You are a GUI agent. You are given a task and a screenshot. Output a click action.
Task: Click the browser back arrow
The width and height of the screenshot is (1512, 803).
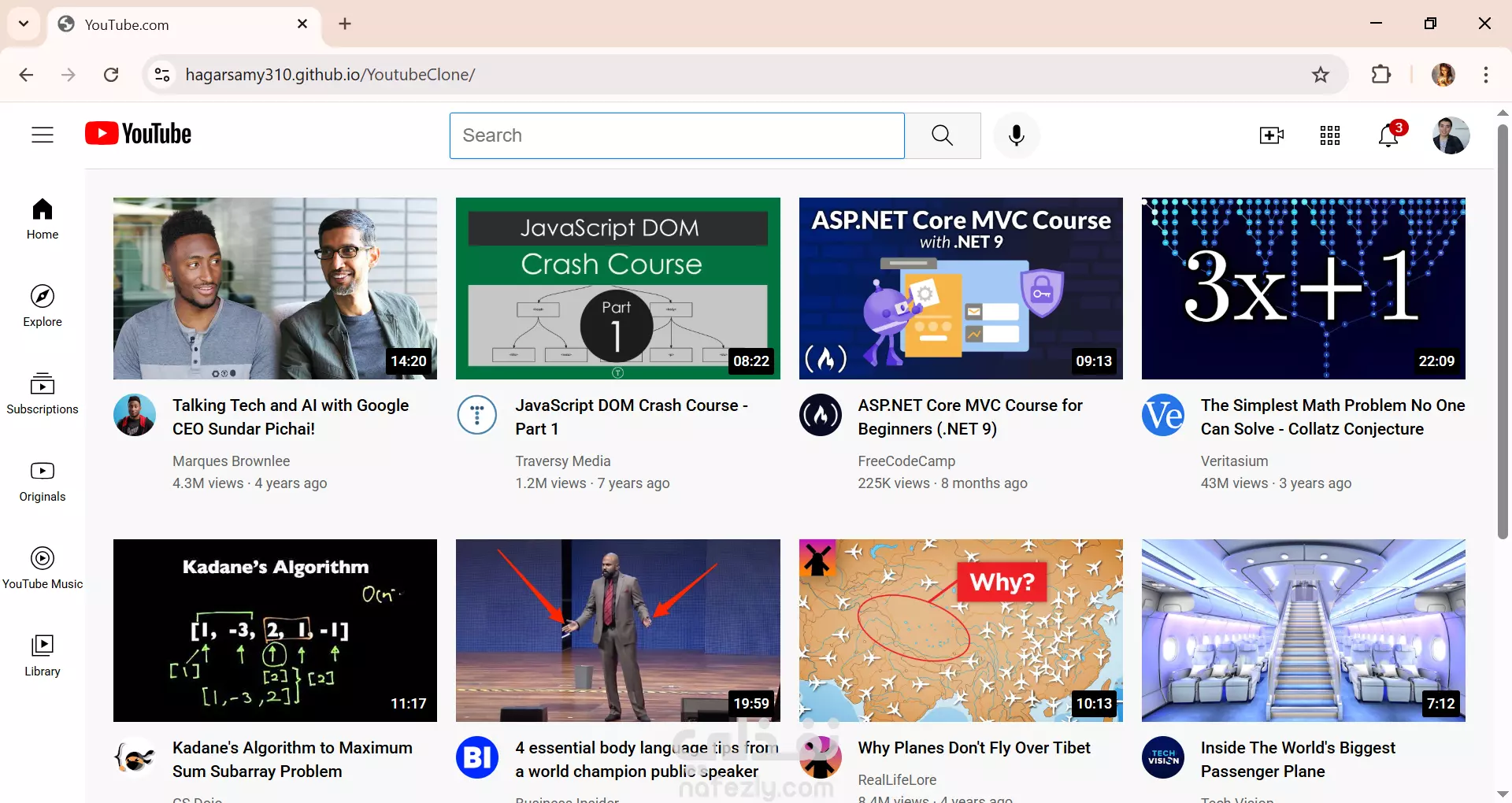pos(26,75)
